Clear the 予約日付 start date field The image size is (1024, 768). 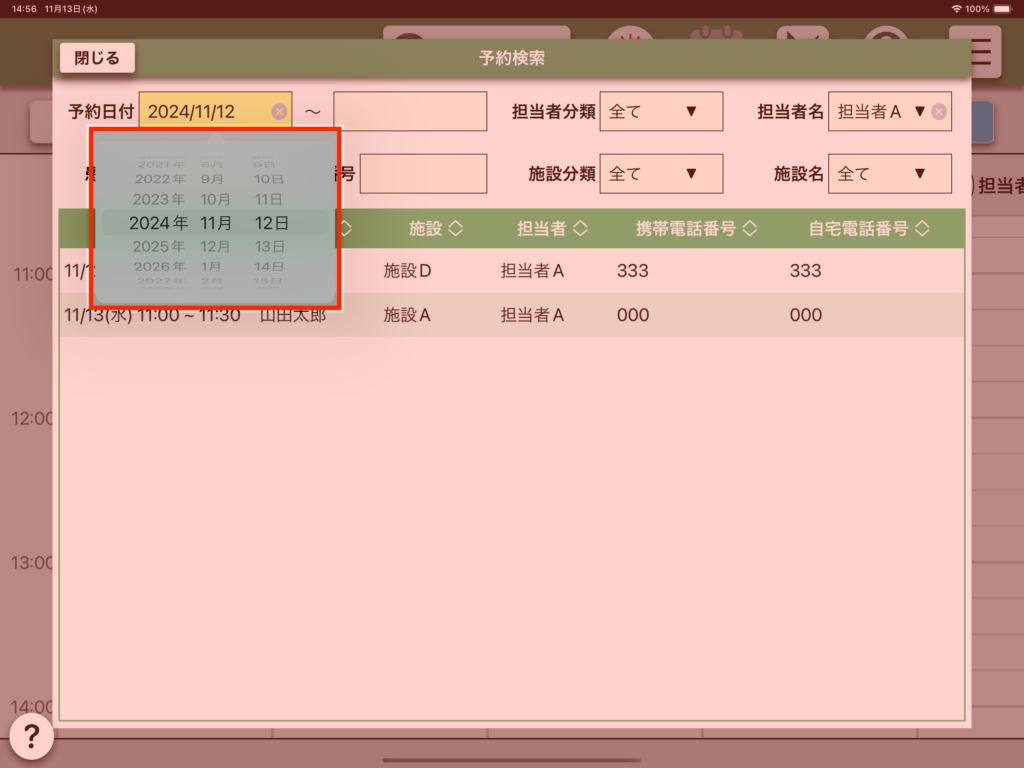pyautogui.click(x=279, y=112)
